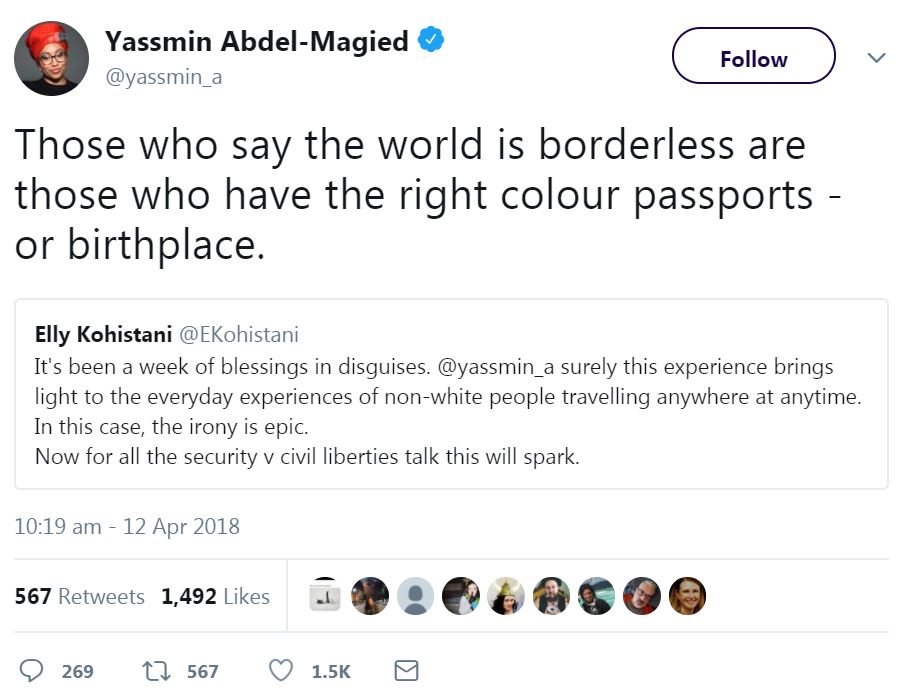Screen dimensions: 909x690
Task: Click the Yassmin Abdel-Magied display name
Action: point(257,42)
